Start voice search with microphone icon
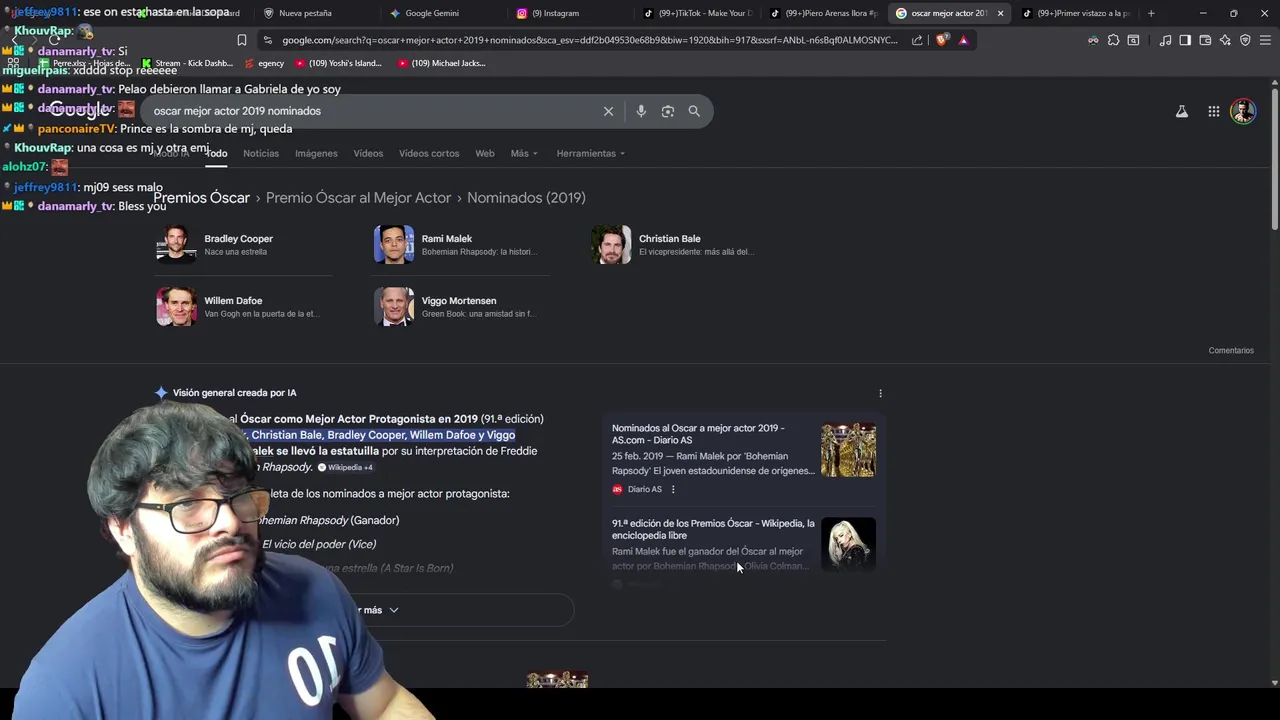The image size is (1280, 720). (641, 111)
